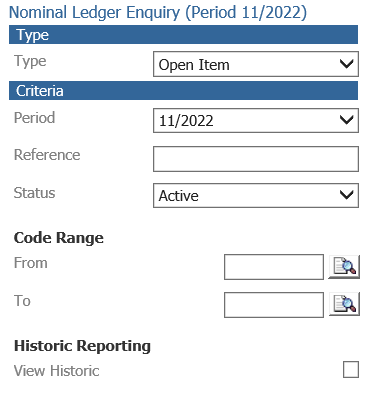The height and width of the screenshot is (408, 373).
Task: Tick the View Historic checkbox
Action: pyautogui.click(x=351, y=370)
